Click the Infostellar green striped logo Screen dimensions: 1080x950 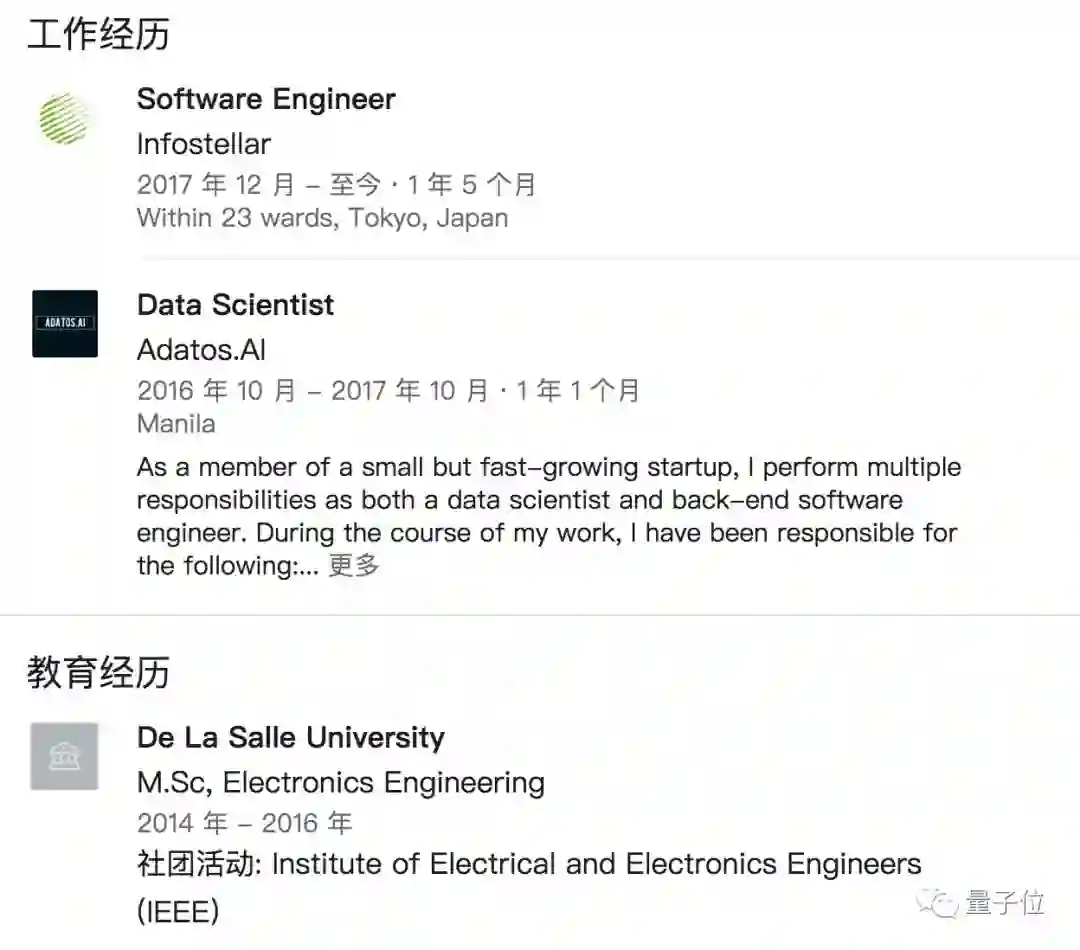[64, 118]
